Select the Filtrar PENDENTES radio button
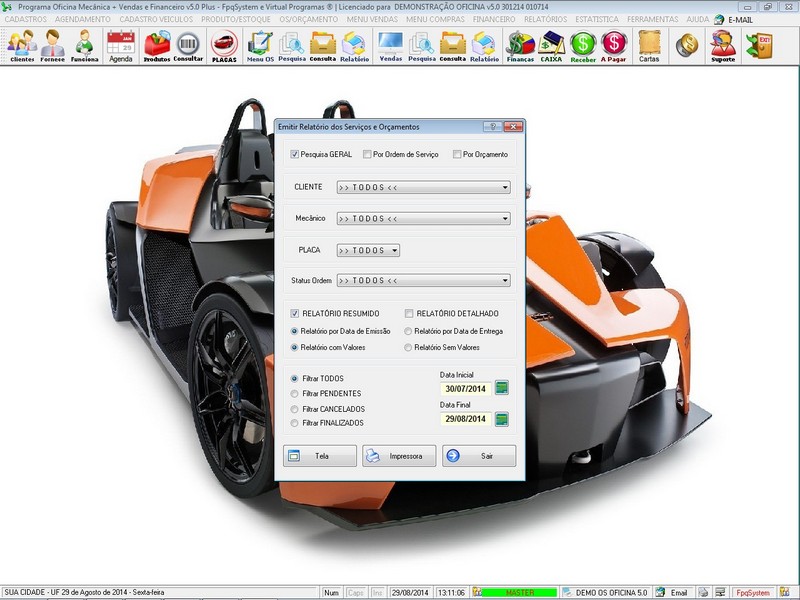 pos(294,394)
